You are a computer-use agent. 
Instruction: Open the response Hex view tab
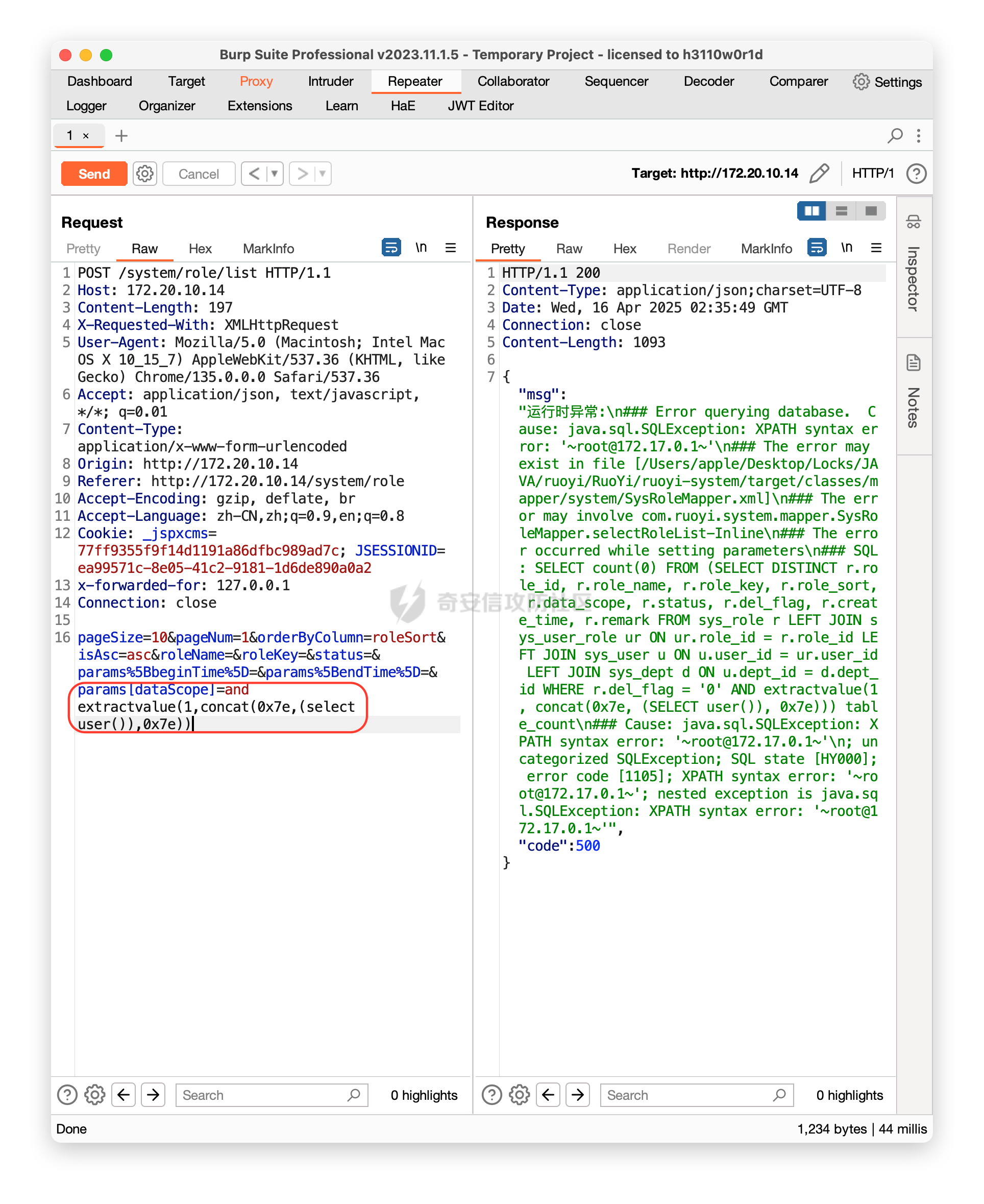(624, 248)
